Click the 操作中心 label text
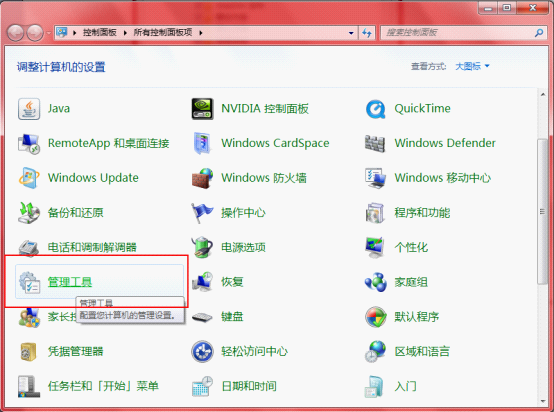The image size is (554, 412). (243, 213)
